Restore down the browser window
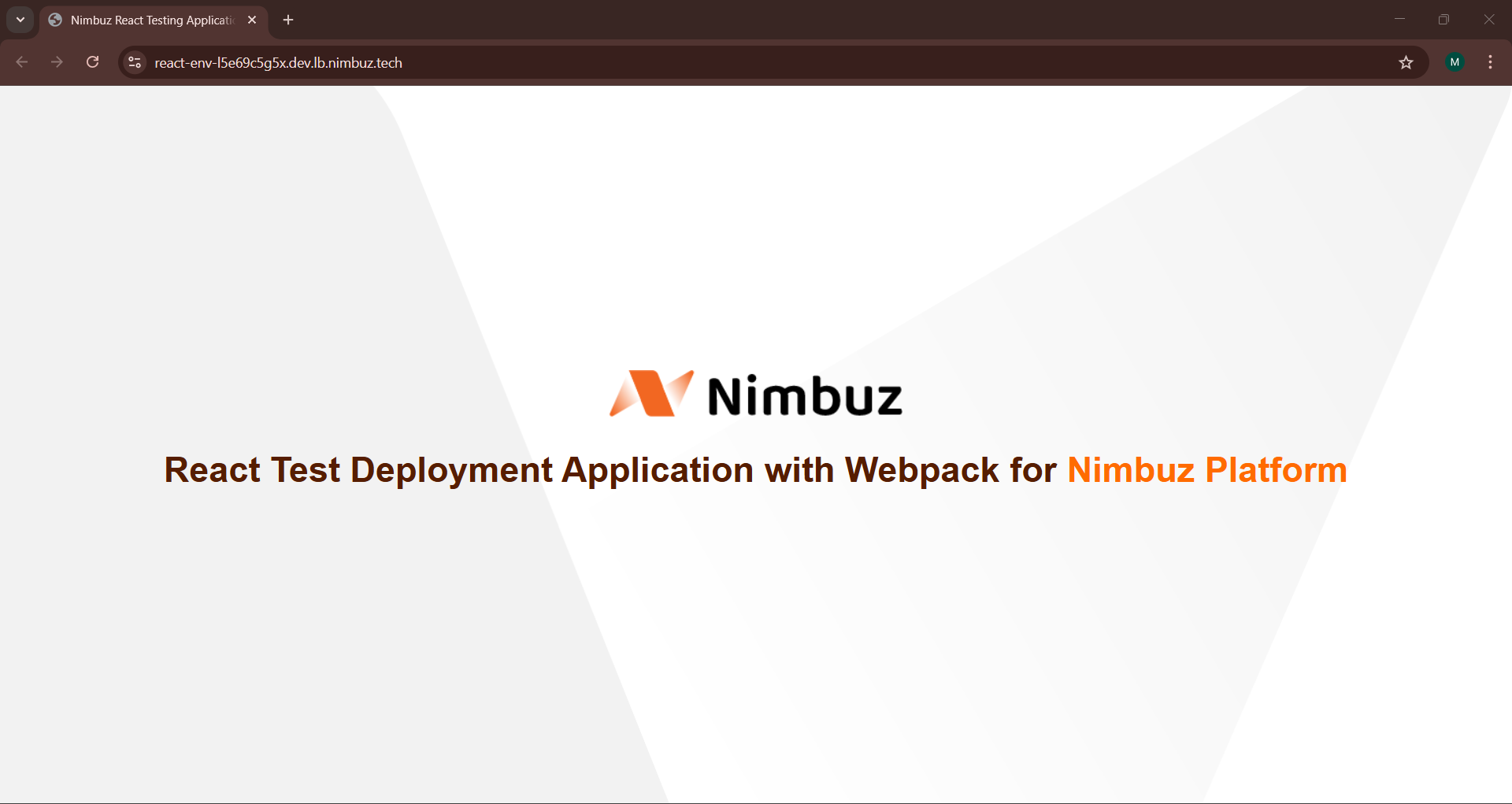 tap(1443, 20)
